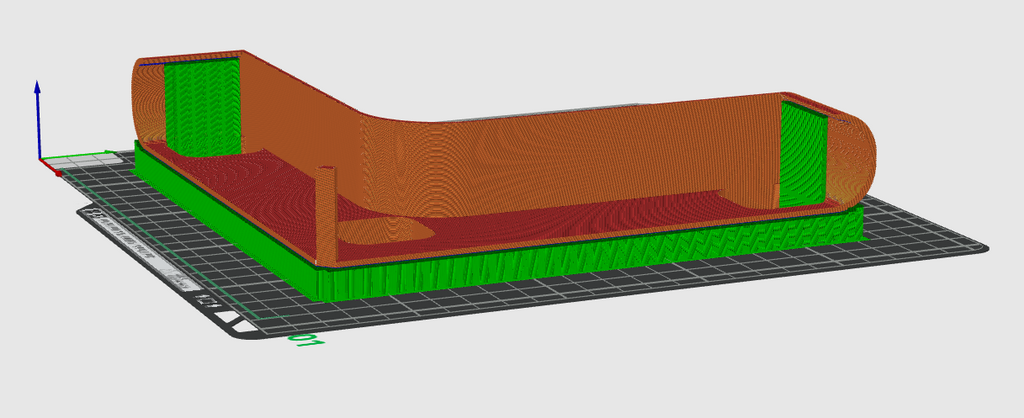Click the green support column in the model's left end
This screenshot has height=418, width=1024.
(x=202, y=108)
